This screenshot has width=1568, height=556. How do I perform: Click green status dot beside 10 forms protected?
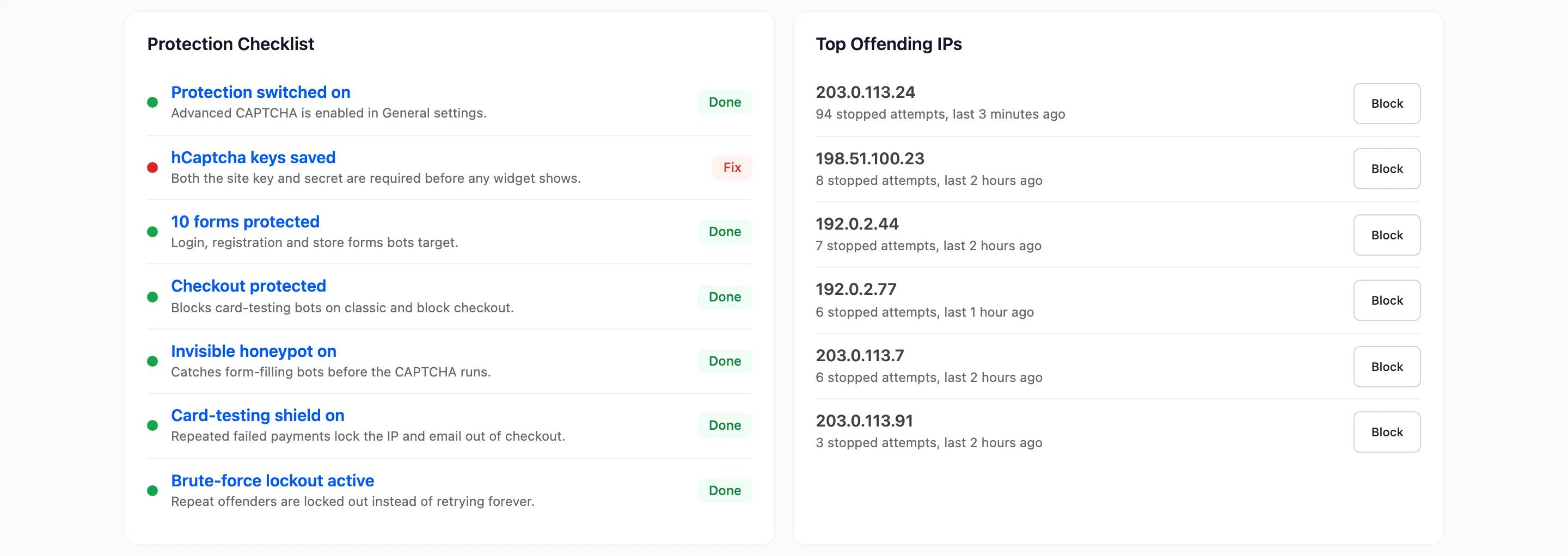click(153, 232)
